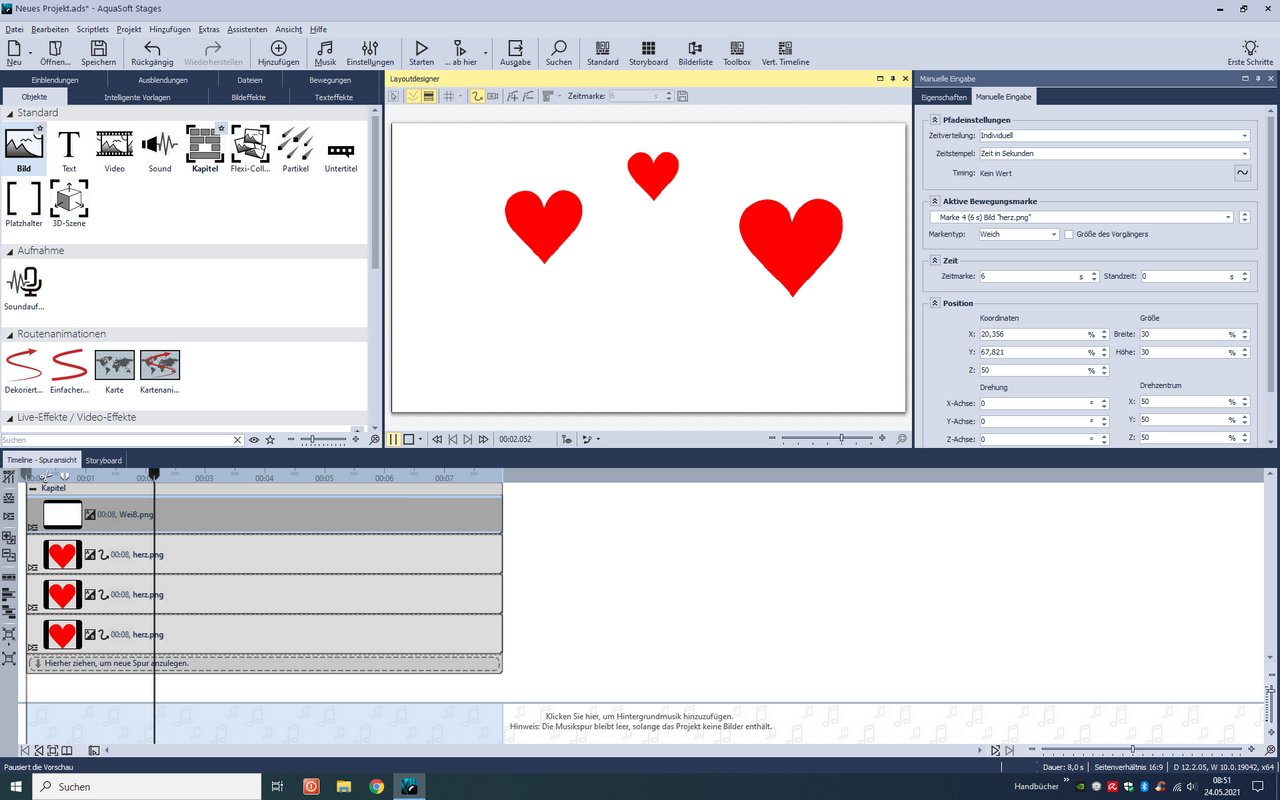Open the Markentyp dropdown
Viewport: 1280px width, 800px height.
[x=1018, y=234]
